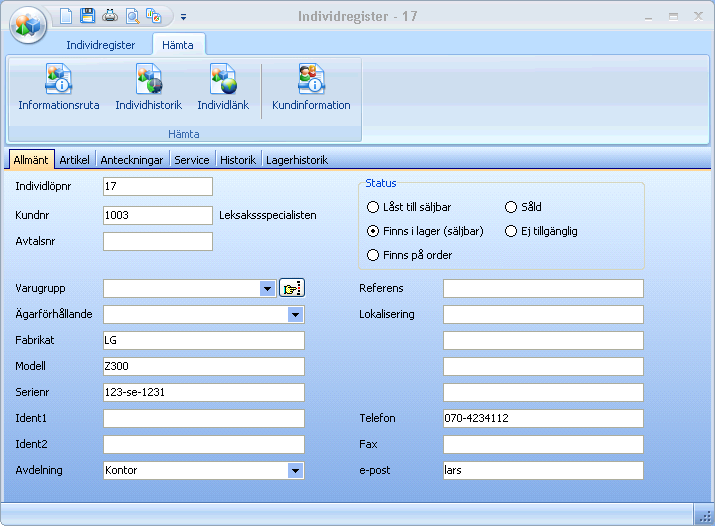
Task: Select the Låst till säljbar radio button
Action: 373,207
